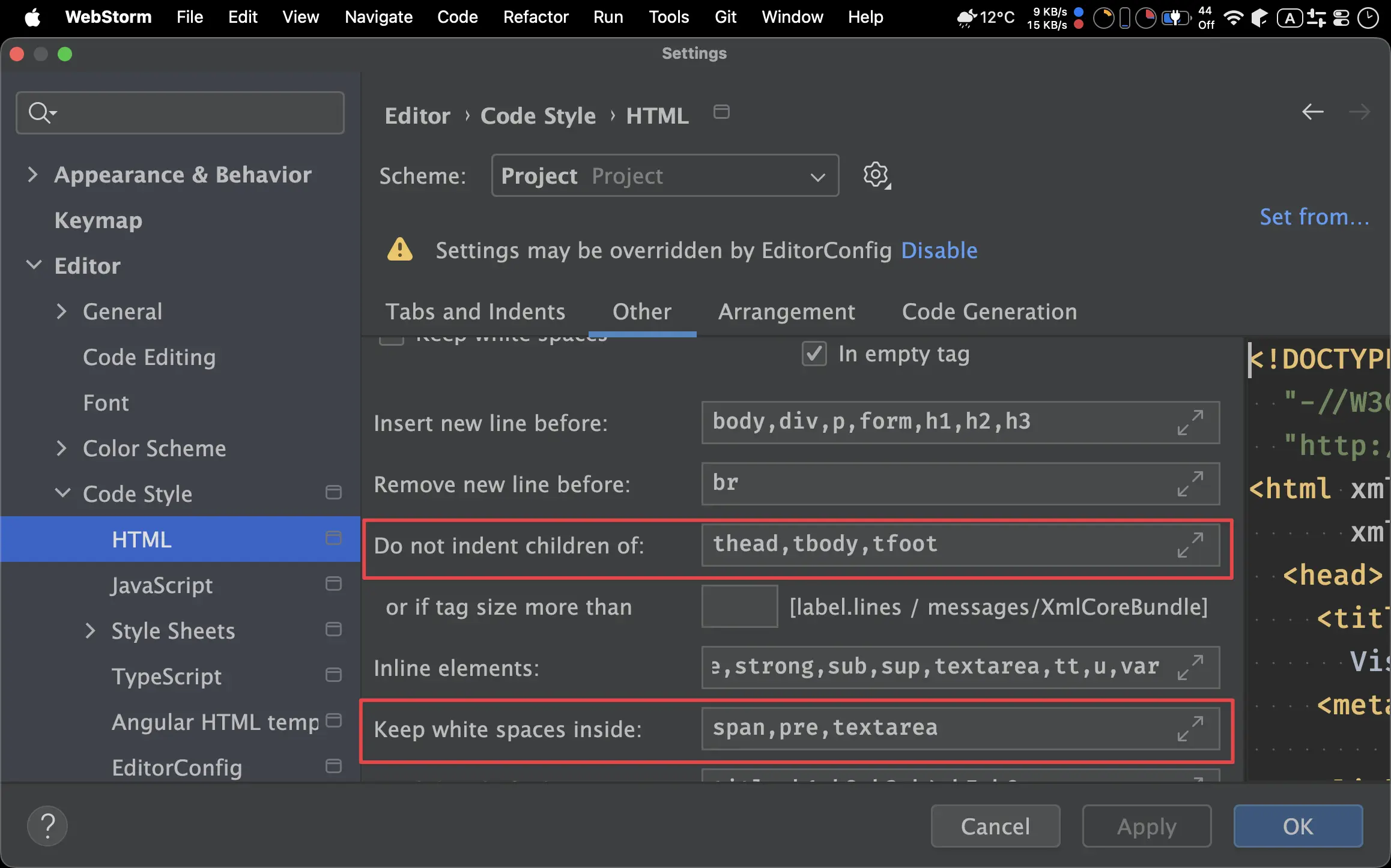The width and height of the screenshot is (1391, 868).
Task: Switch to the Arrangement tab
Action: coord(786,312)
